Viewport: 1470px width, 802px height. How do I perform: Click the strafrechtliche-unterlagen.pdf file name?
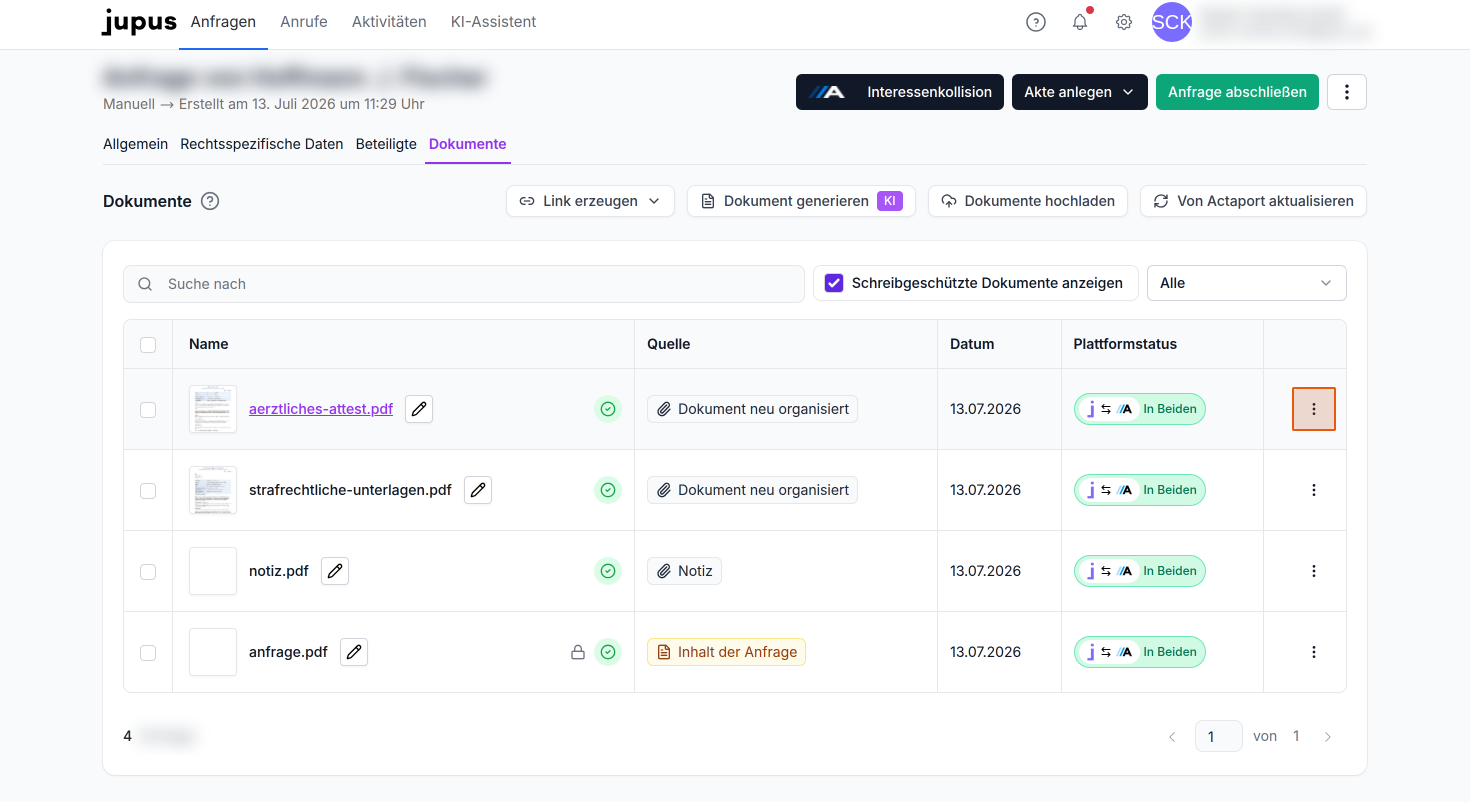coord(350,490)
